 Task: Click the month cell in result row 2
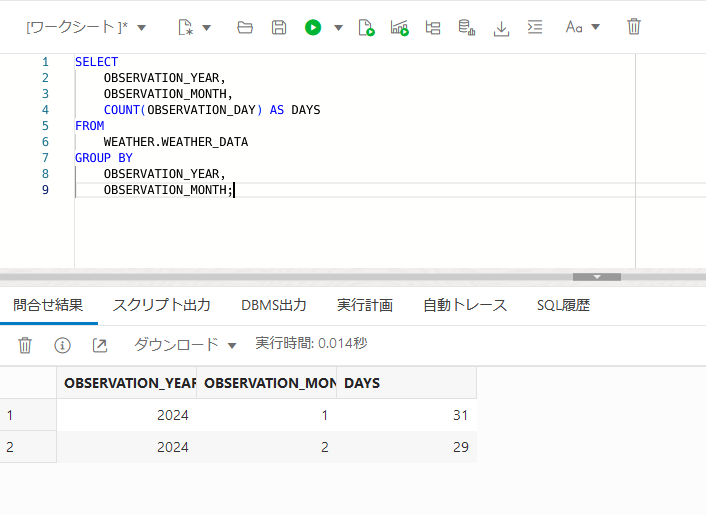click(267, 447)
